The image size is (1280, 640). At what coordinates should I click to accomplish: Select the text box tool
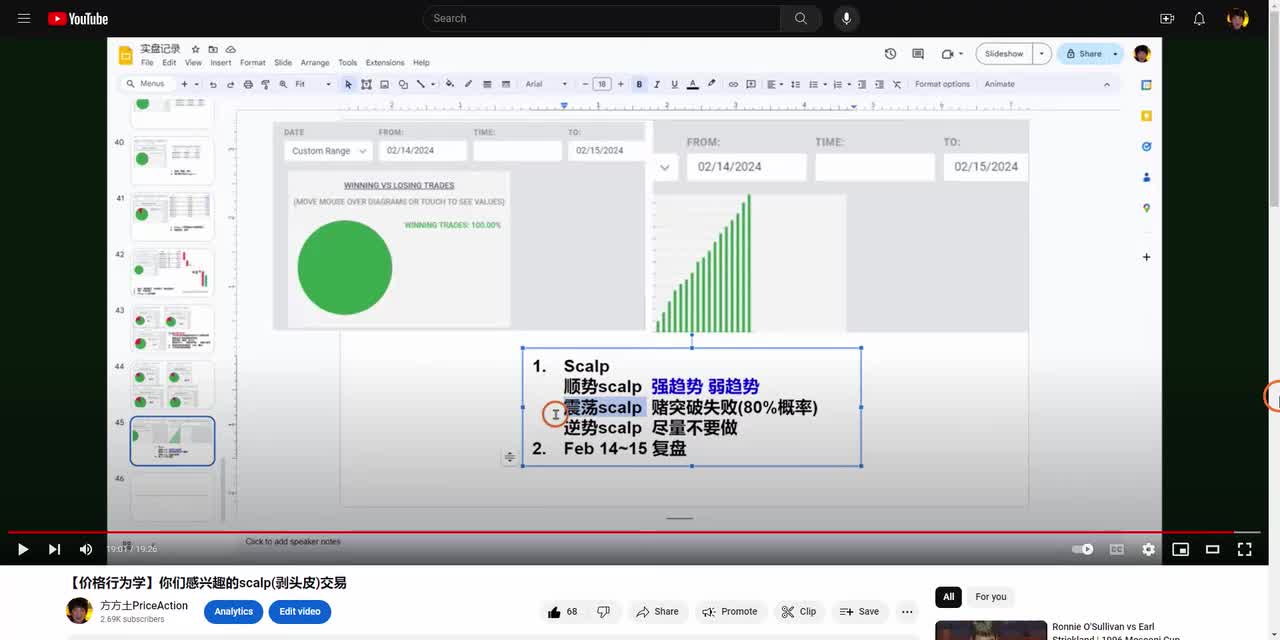[366, 84]
